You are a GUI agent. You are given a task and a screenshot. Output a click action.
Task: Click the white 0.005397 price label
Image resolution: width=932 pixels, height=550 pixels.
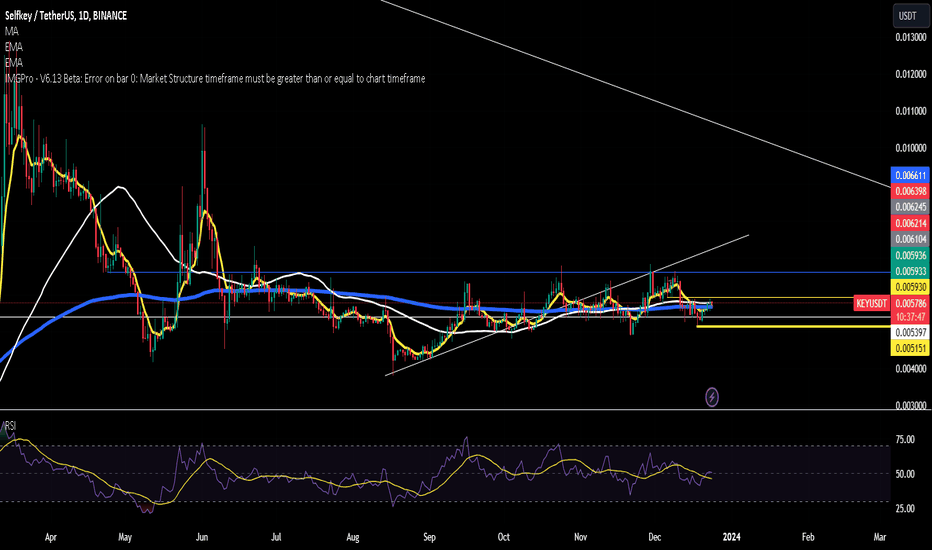(x=910, y=332)
